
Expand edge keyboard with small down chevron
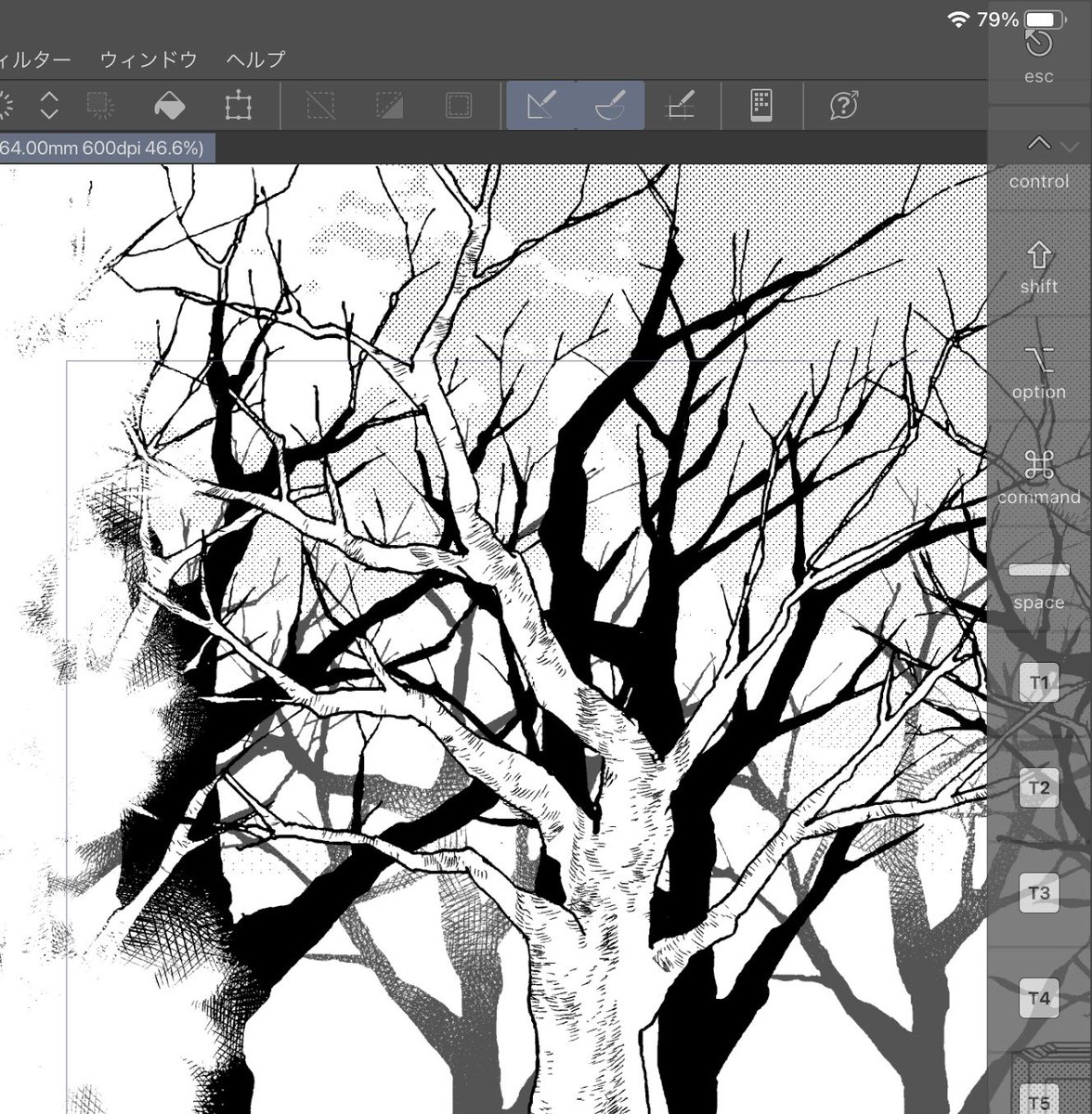(1069, 147)
